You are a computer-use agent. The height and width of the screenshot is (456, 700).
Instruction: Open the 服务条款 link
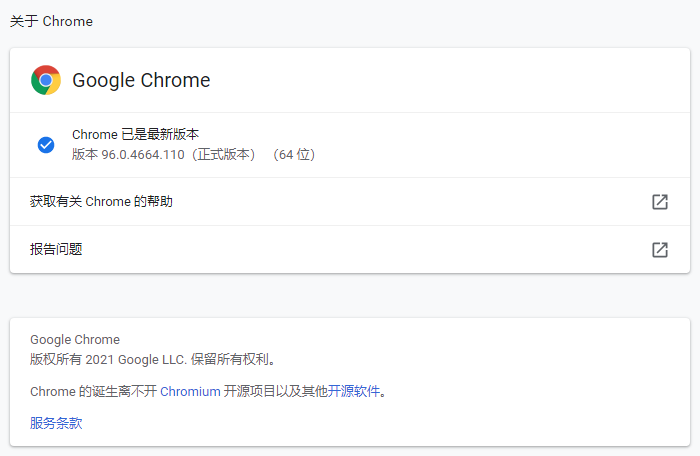(56, 423)
